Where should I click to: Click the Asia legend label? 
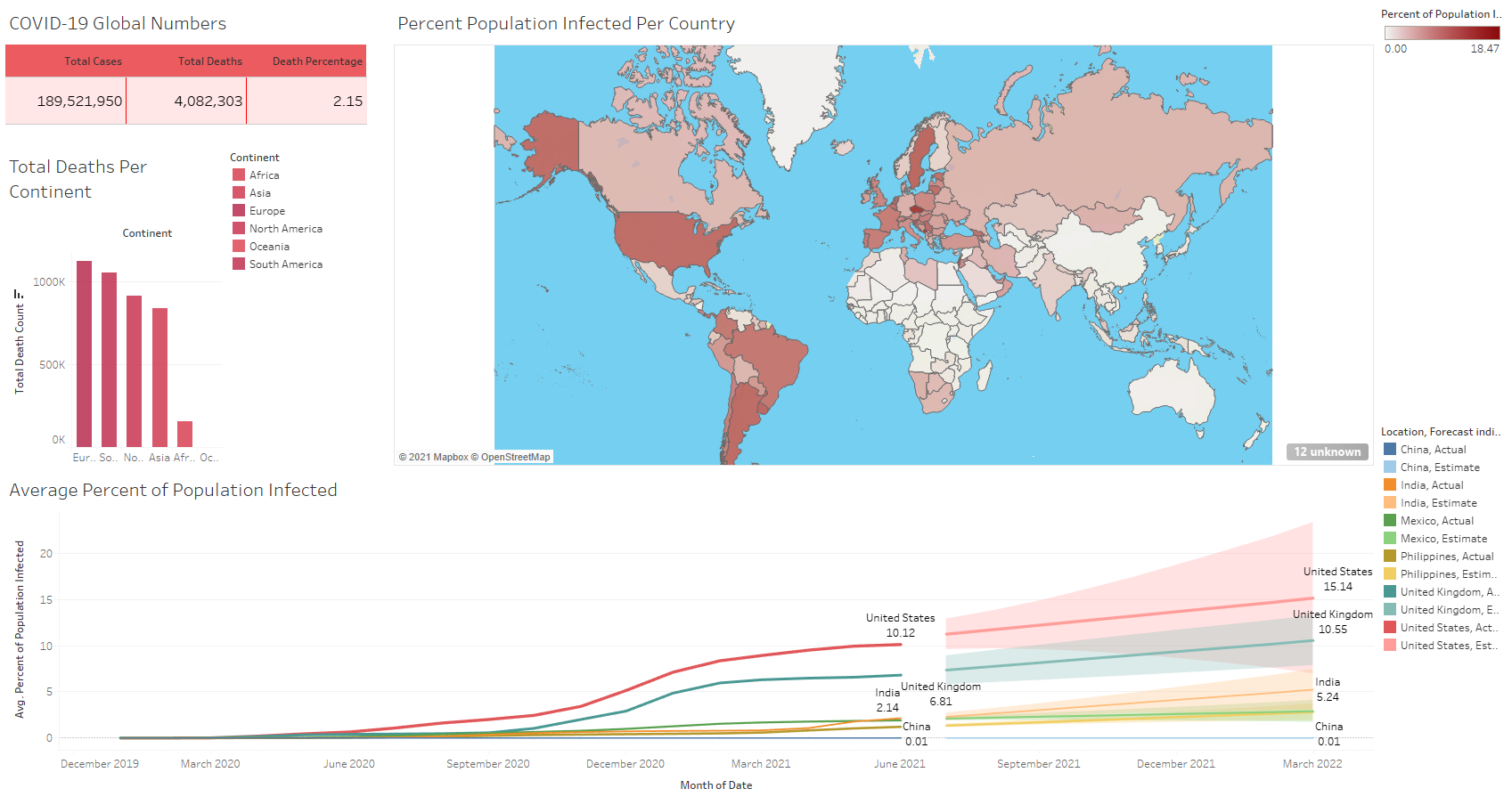[x=260, y=193]
